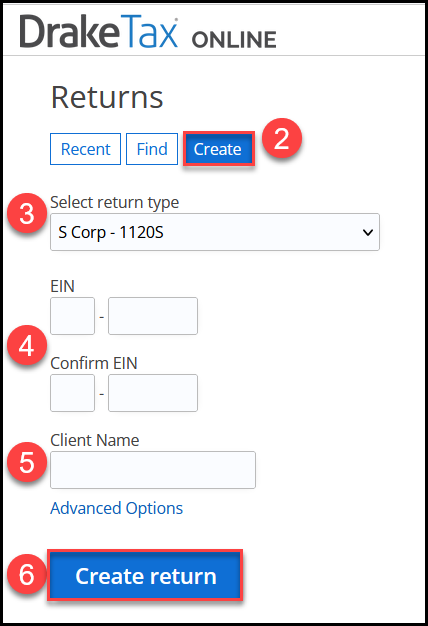The height and width of the screenshot is (626, 428).
Task: Select the Create tab
Action: tap(218, 149)
